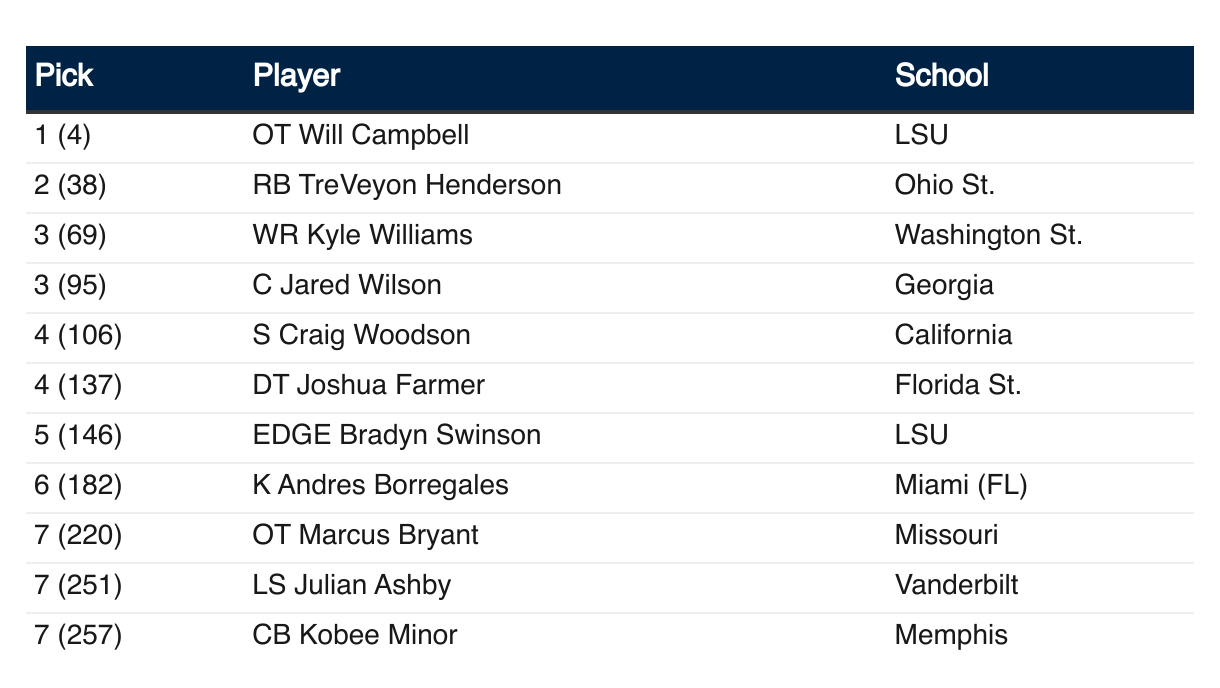This screenshot has width=1220, height=688.
Task: Select WR Kyle Williams row text
Action: (x=363, y=235)
